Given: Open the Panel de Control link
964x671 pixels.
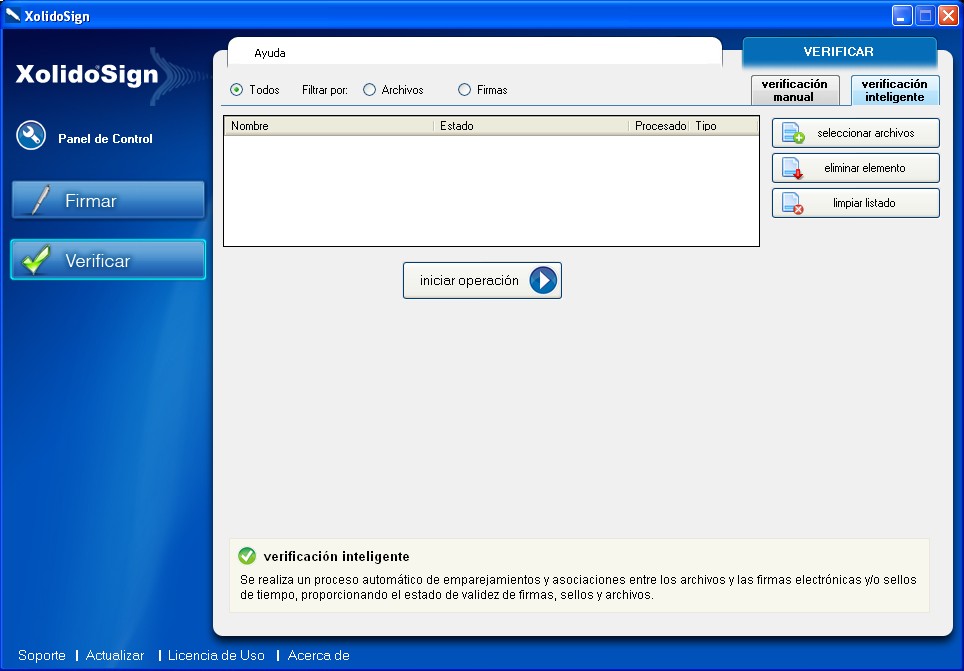Looking at the screenshot, I should pos(105,139).
